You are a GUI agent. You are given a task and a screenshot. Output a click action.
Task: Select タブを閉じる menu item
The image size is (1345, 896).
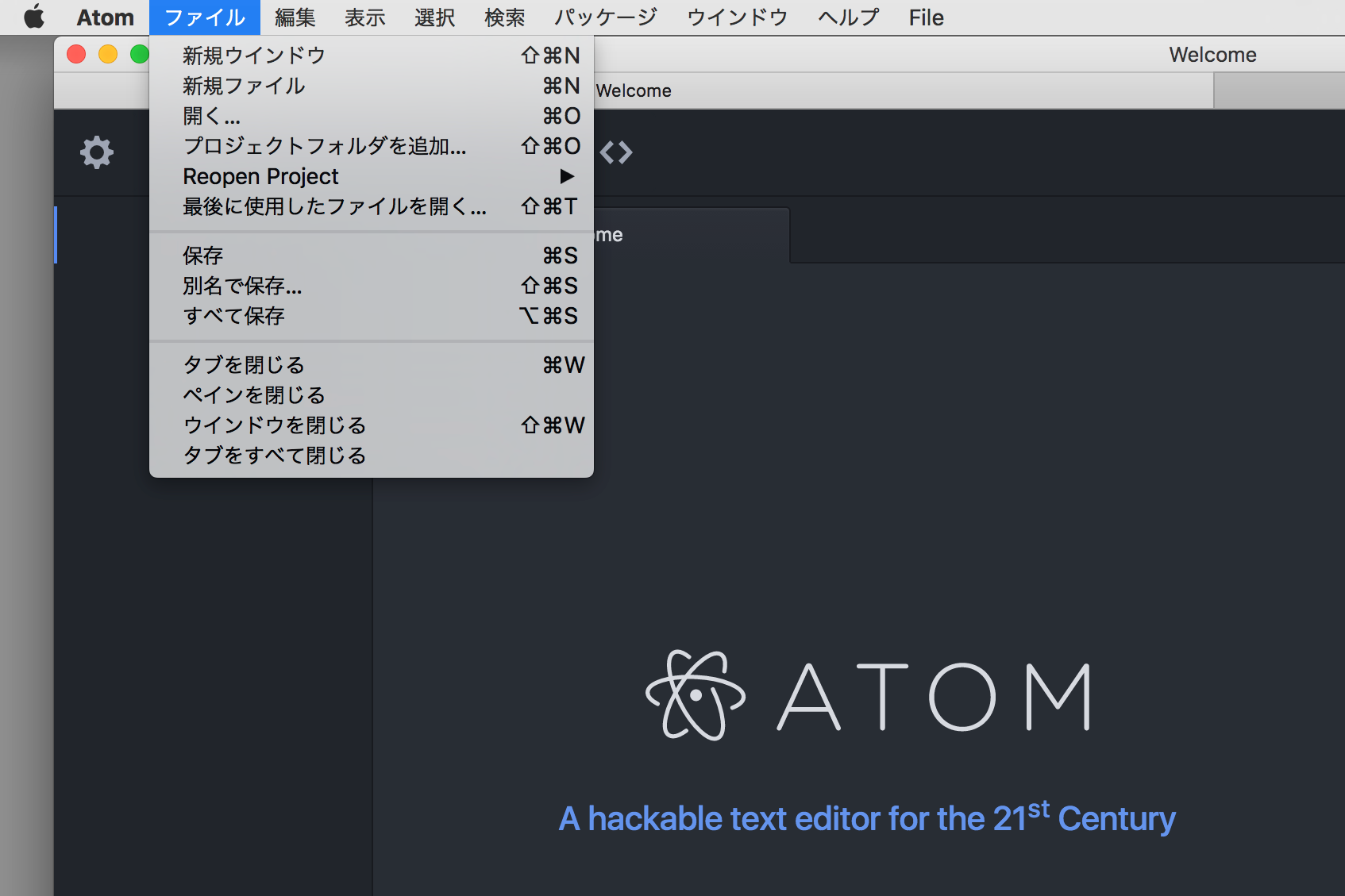point(372,365)
